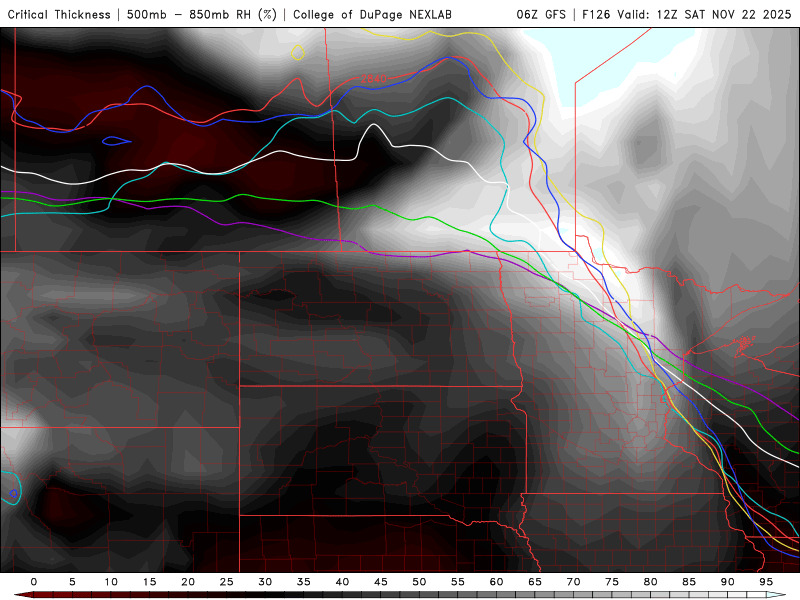Click the dark red left arrow of the color bar
Image resolution: width=800 pixels, height=600 pixels.
[23, 595]
